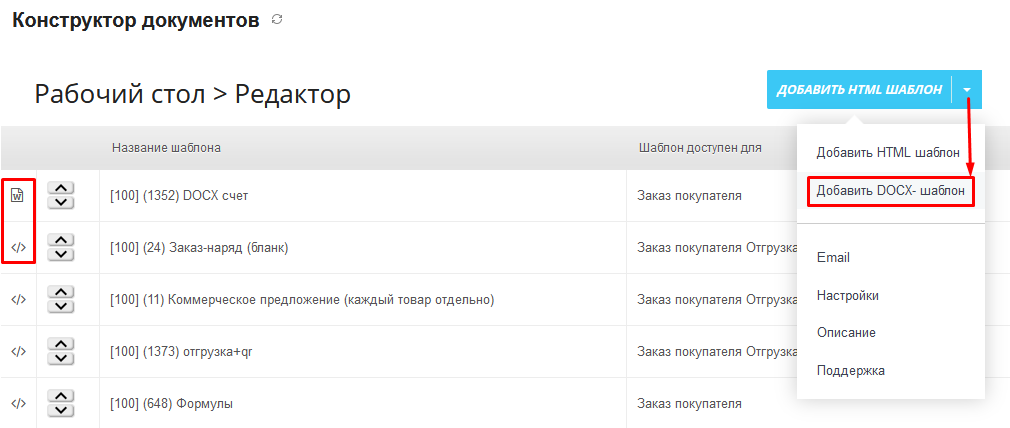
Task: Click HTML code icon for Формулы row
Action: 18,403
